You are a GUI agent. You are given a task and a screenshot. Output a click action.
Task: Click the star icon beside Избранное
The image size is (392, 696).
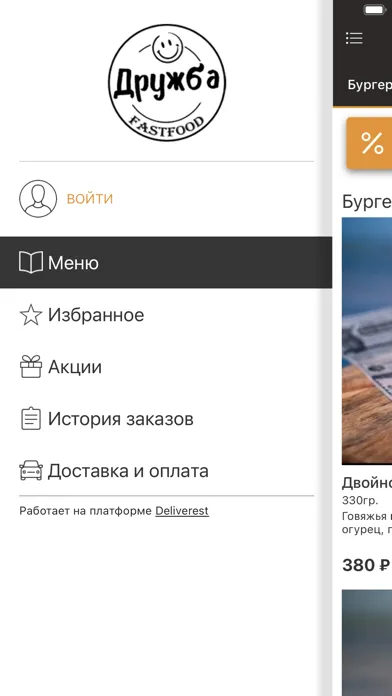pos(31,315)
